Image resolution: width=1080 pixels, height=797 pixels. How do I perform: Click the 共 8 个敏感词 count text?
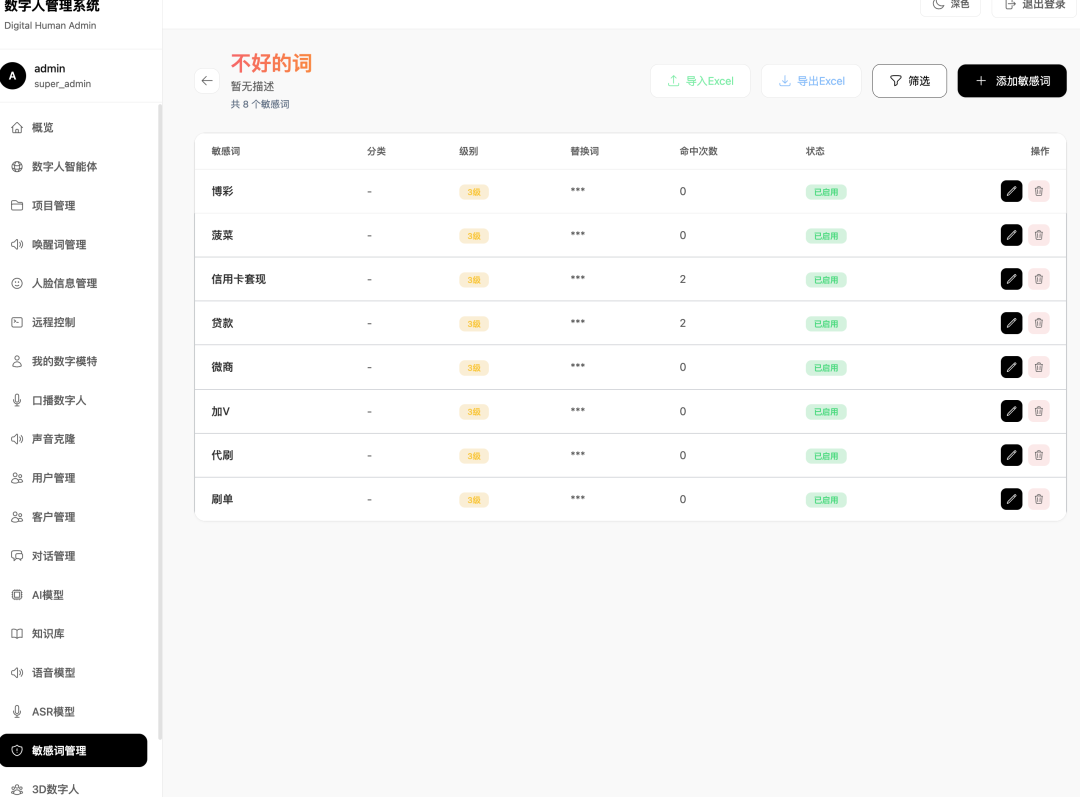point(260,104)
